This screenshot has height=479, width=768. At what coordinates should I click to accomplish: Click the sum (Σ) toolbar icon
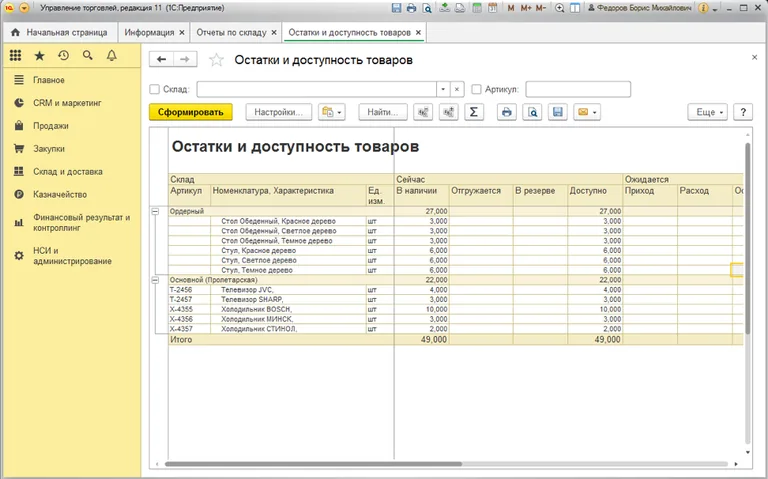(475, 112)
